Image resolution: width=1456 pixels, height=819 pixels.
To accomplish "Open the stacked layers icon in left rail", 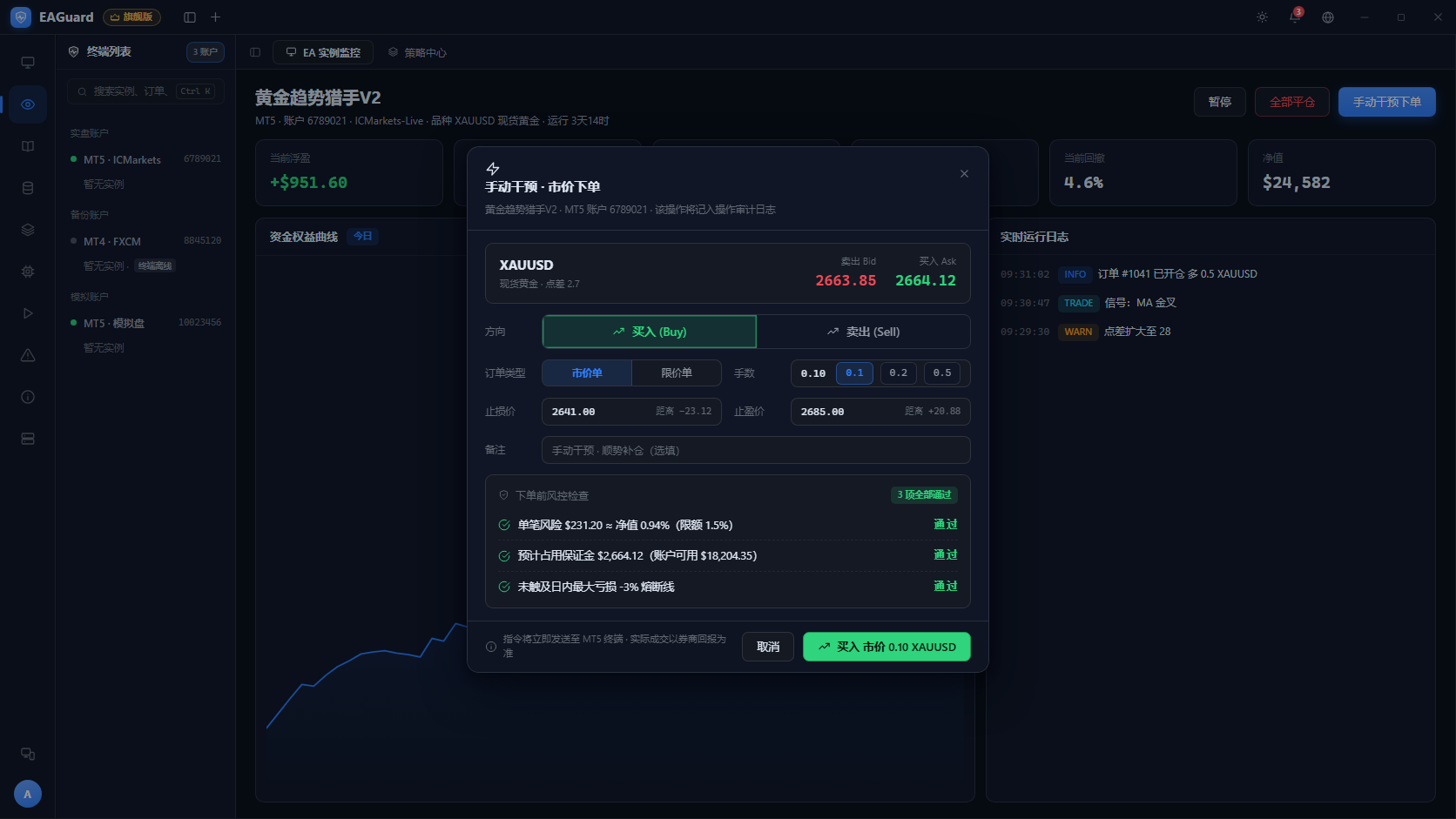I will (x=28, y=230).
